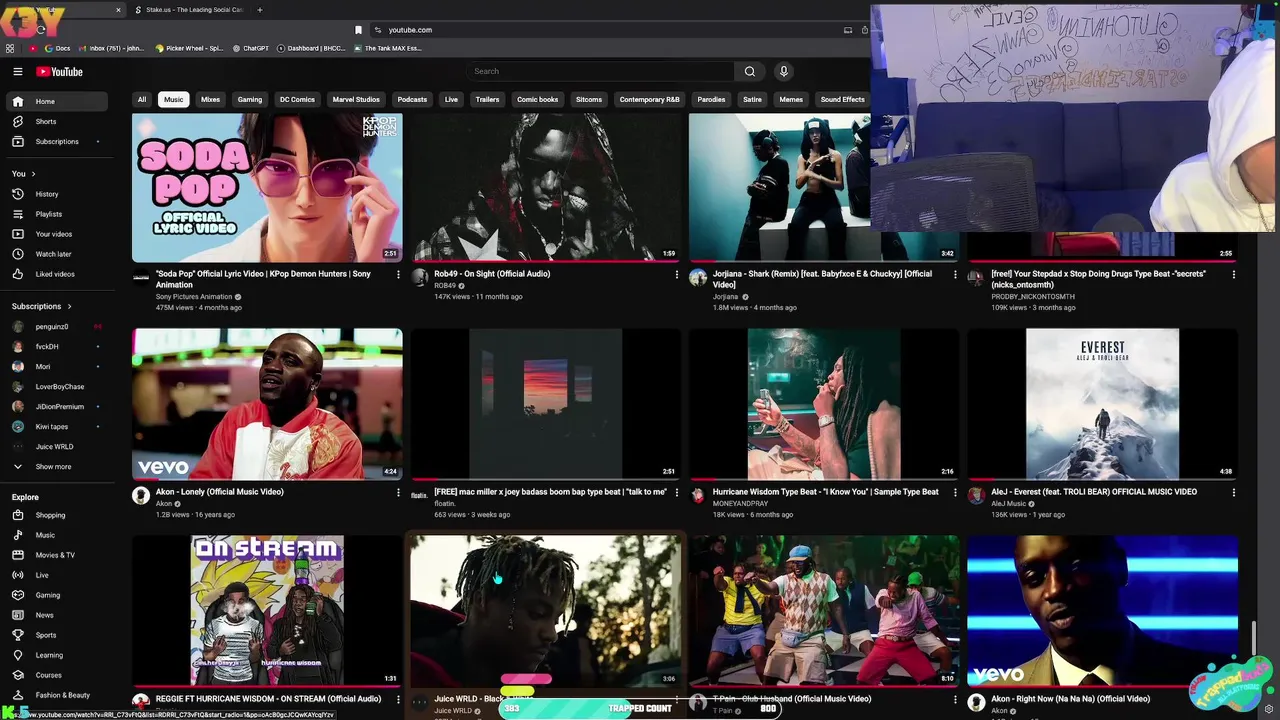Play Soda Pop lyric video thumbnail
This screenshot has width=1280, height=720.
pyautogui.click(x=267, y=187)
